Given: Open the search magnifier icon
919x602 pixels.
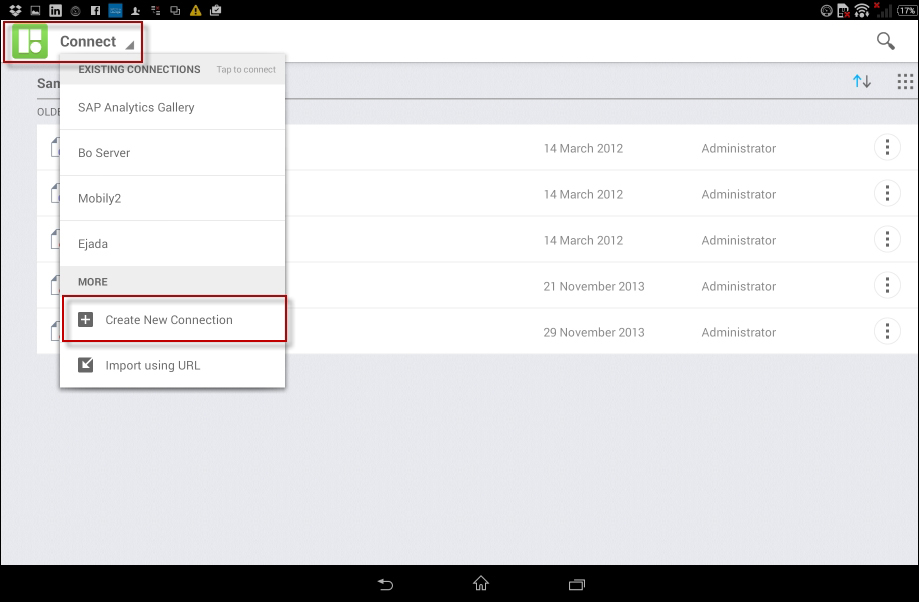Looking at the screenshot, I should coord(885,41).
